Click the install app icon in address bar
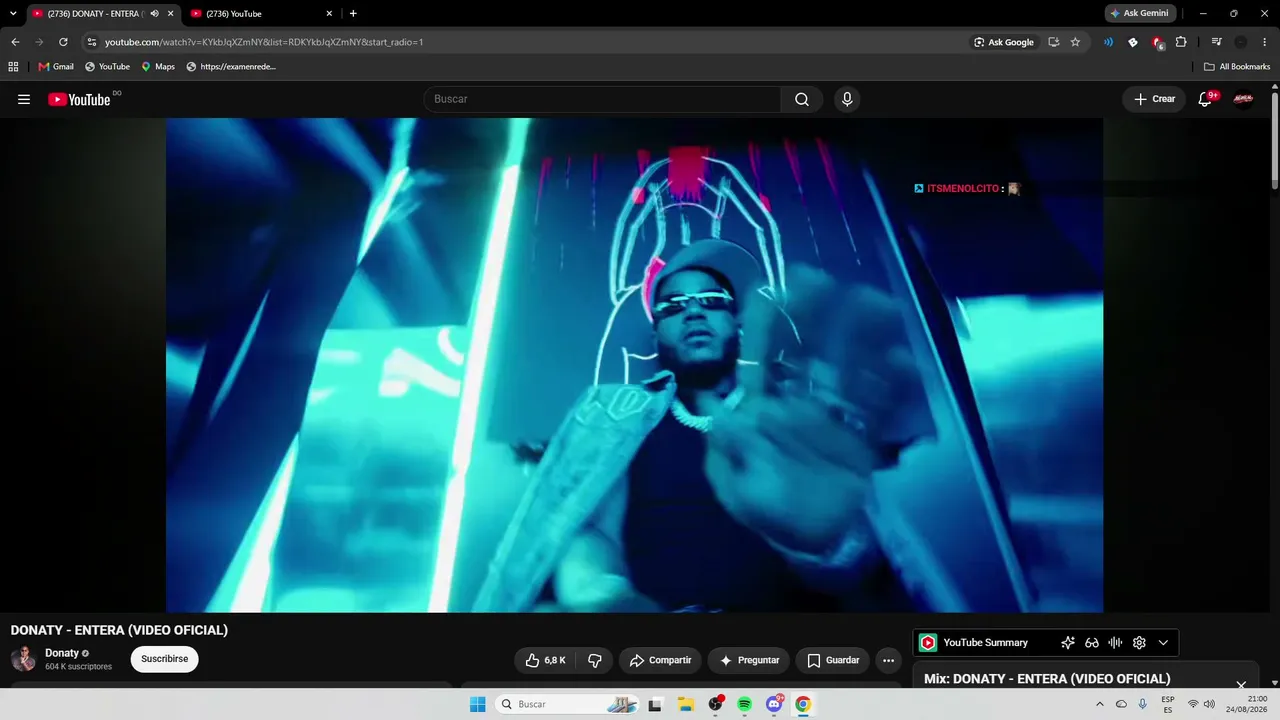Viewport: 1280px width, 720px height. [1054, 42]
